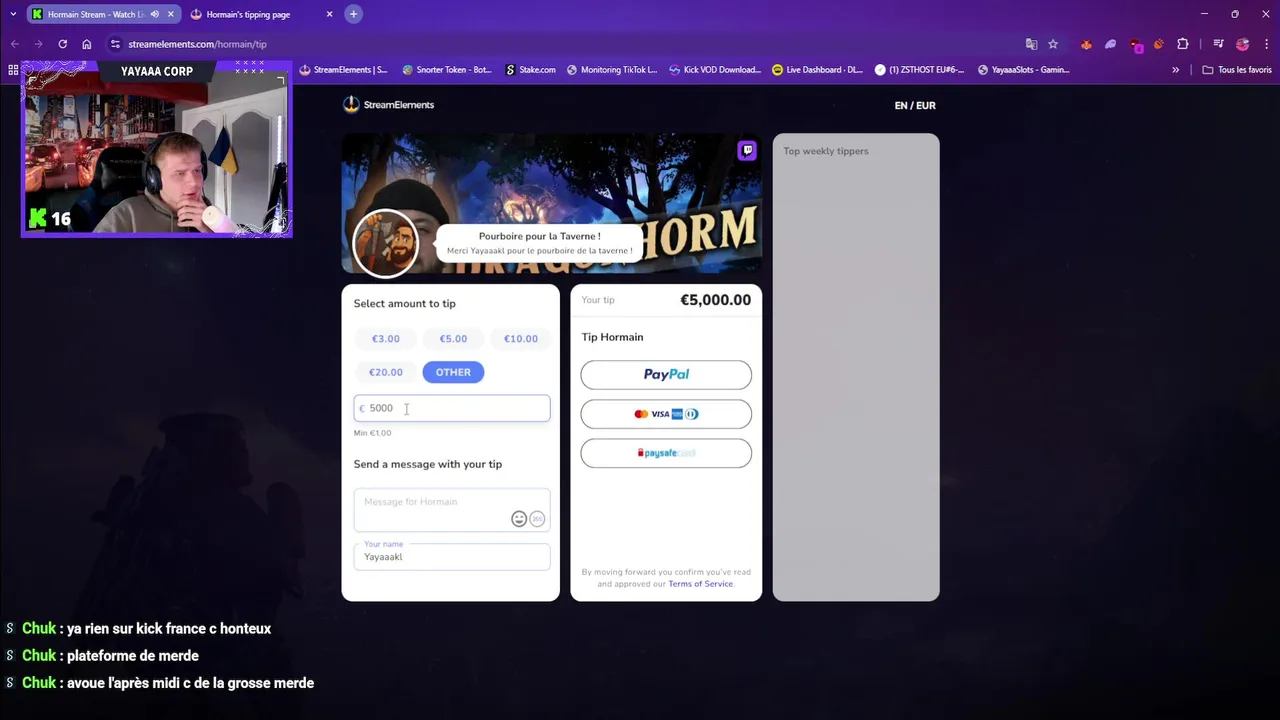Click the custom amount field showing 5000

tap(452, 408)
